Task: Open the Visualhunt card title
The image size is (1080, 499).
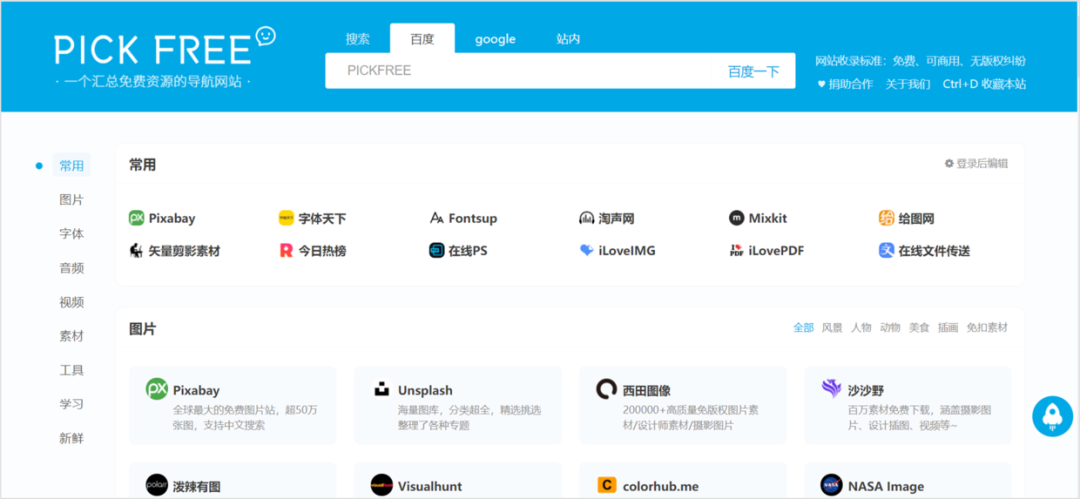Action: click(430, 486)
